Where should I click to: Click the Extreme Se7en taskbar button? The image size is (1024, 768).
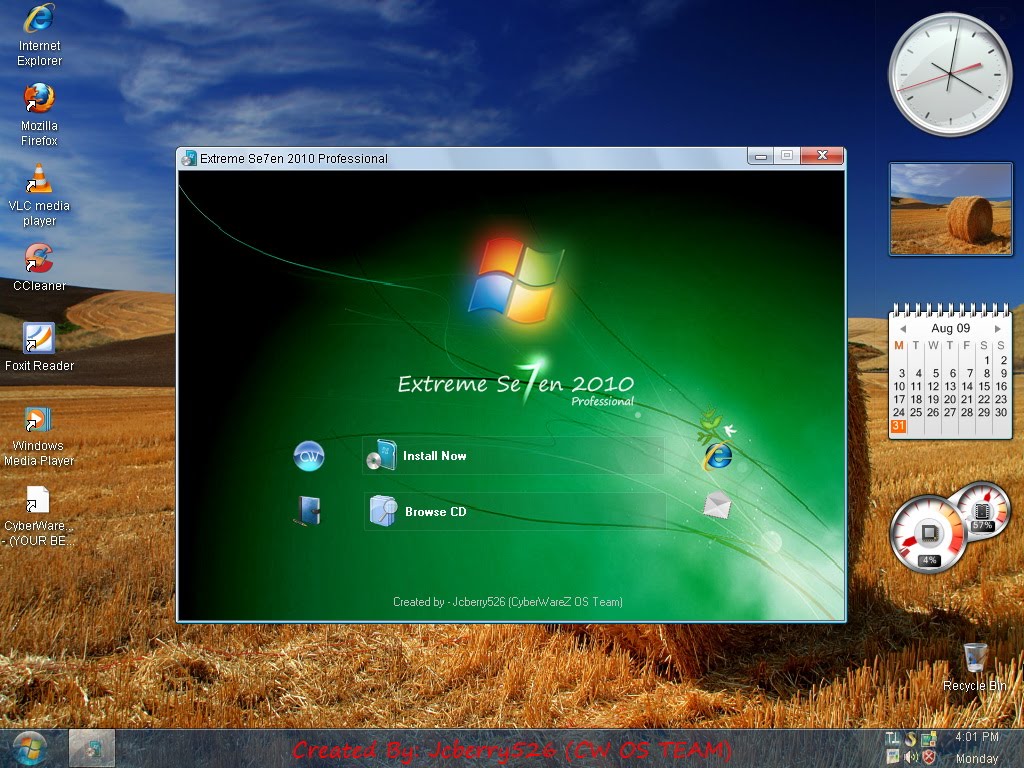pos(92,748)
